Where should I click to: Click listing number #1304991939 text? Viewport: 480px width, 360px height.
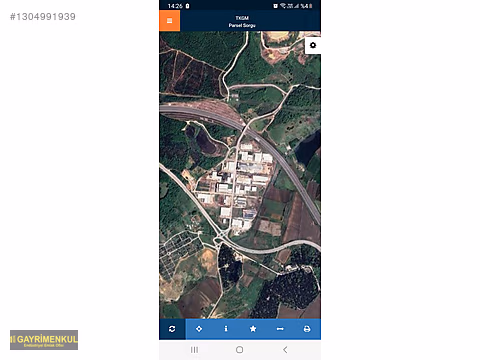pos(43,17)
